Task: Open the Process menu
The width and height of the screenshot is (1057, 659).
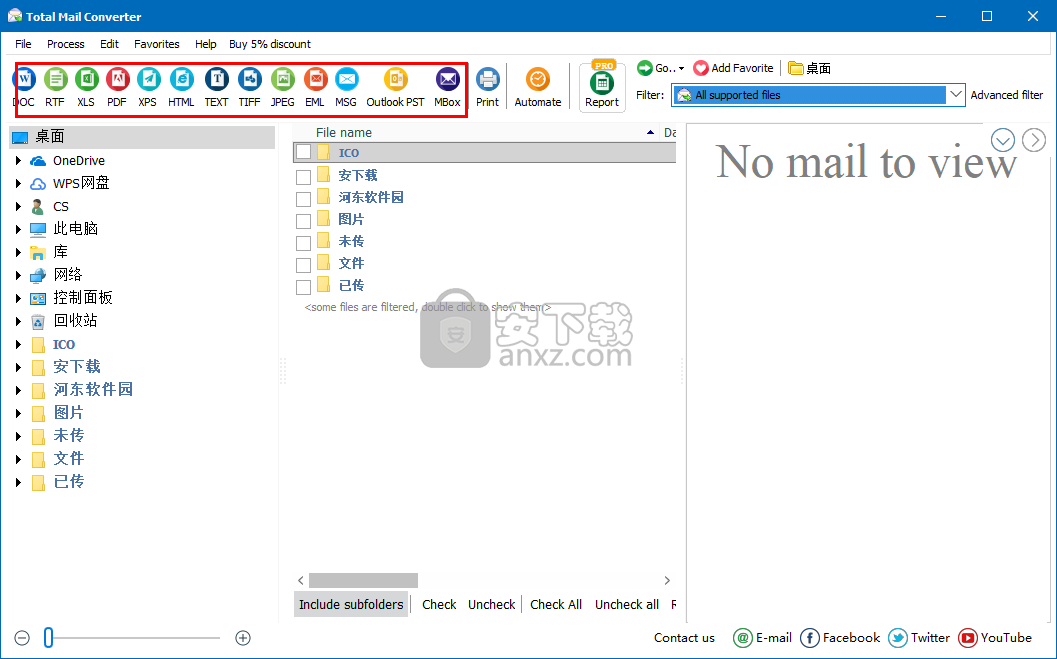Action: point(66,44)
